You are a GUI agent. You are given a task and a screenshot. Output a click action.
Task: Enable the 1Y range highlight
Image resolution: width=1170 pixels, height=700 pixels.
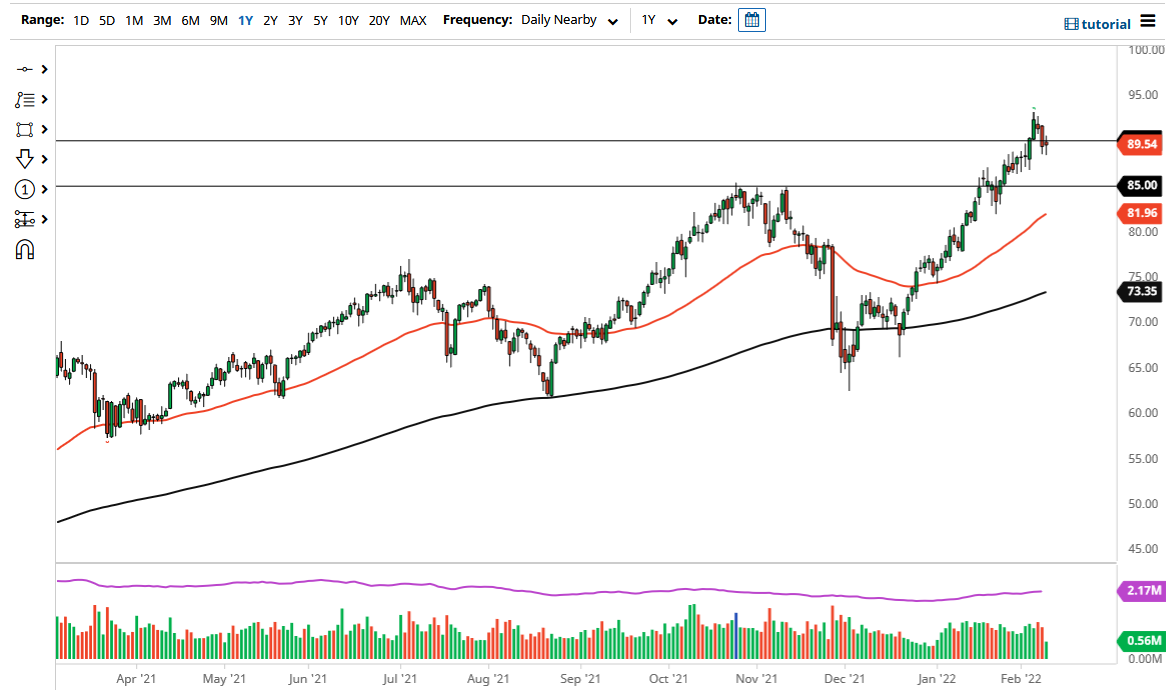tap(245, 19)
